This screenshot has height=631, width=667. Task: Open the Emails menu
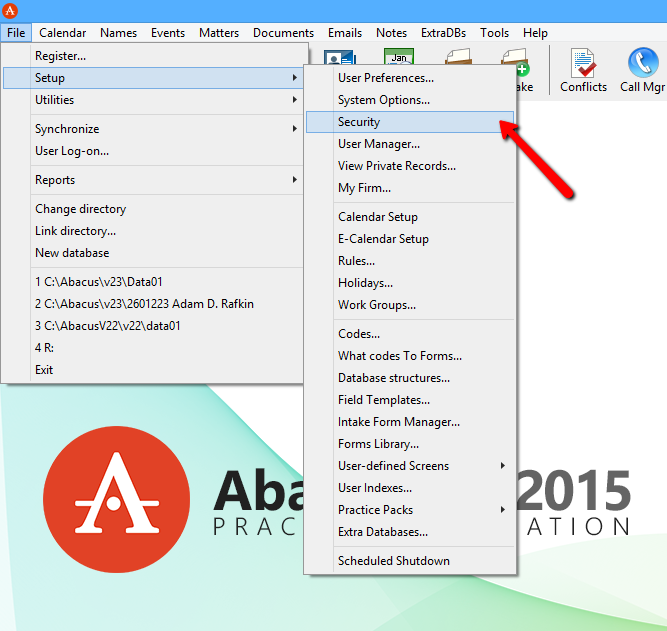click(x=345, y=33)
